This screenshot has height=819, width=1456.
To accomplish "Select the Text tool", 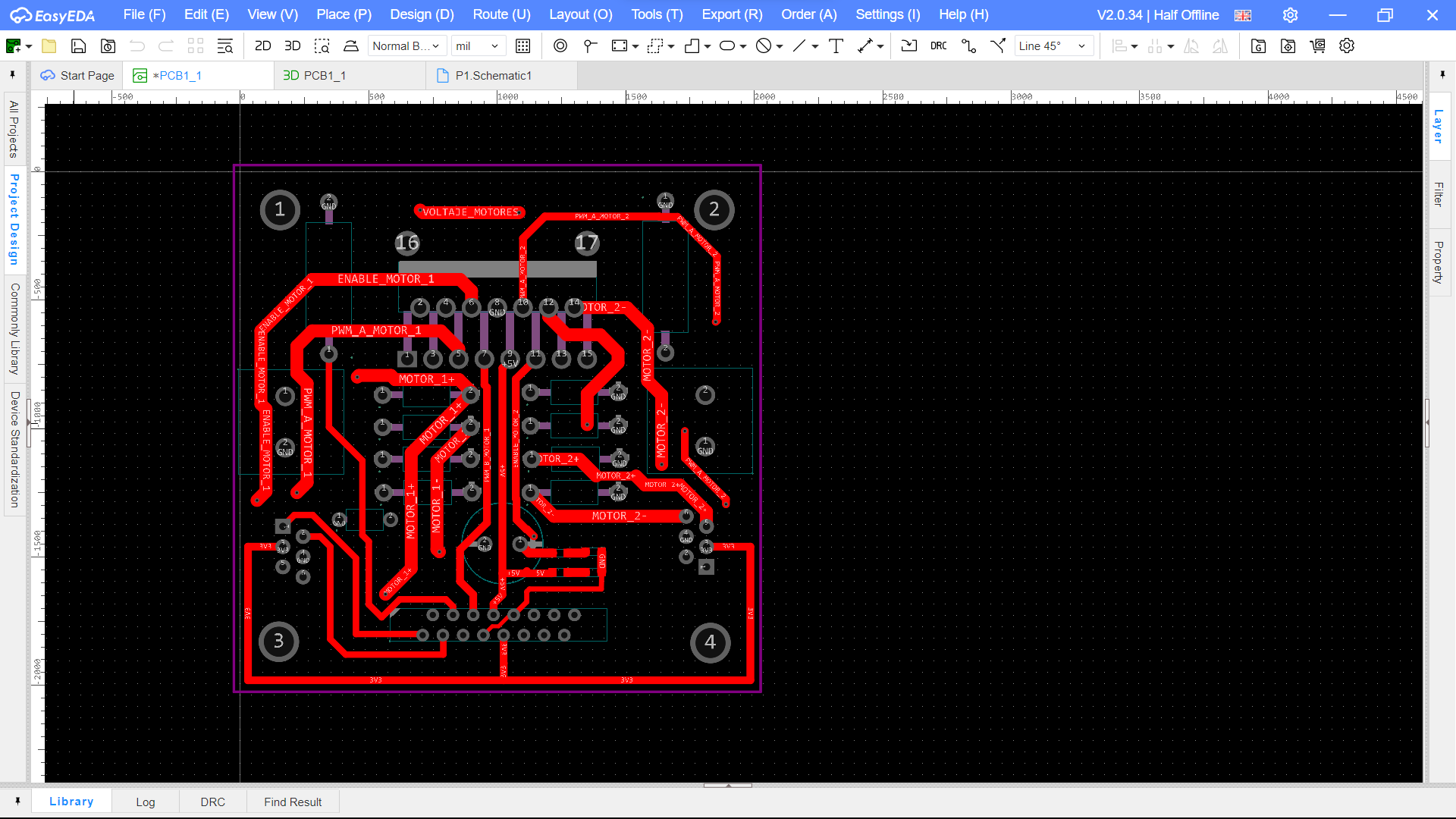I will point(836,46).
